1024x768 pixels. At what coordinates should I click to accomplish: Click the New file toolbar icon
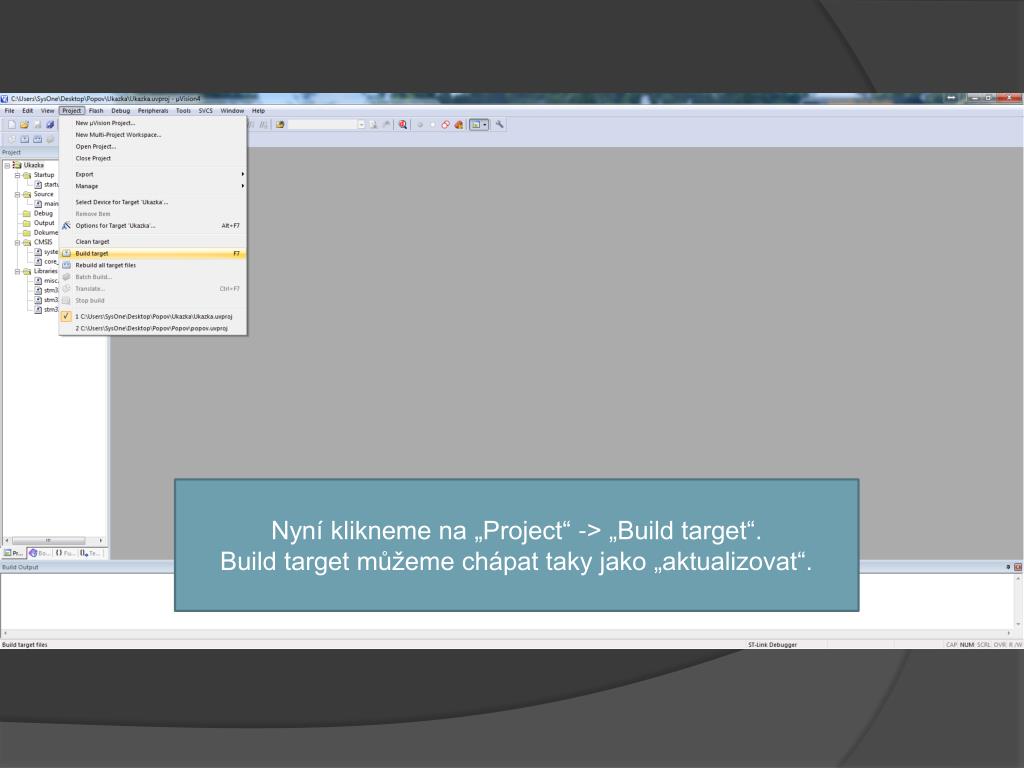[11, 125]
